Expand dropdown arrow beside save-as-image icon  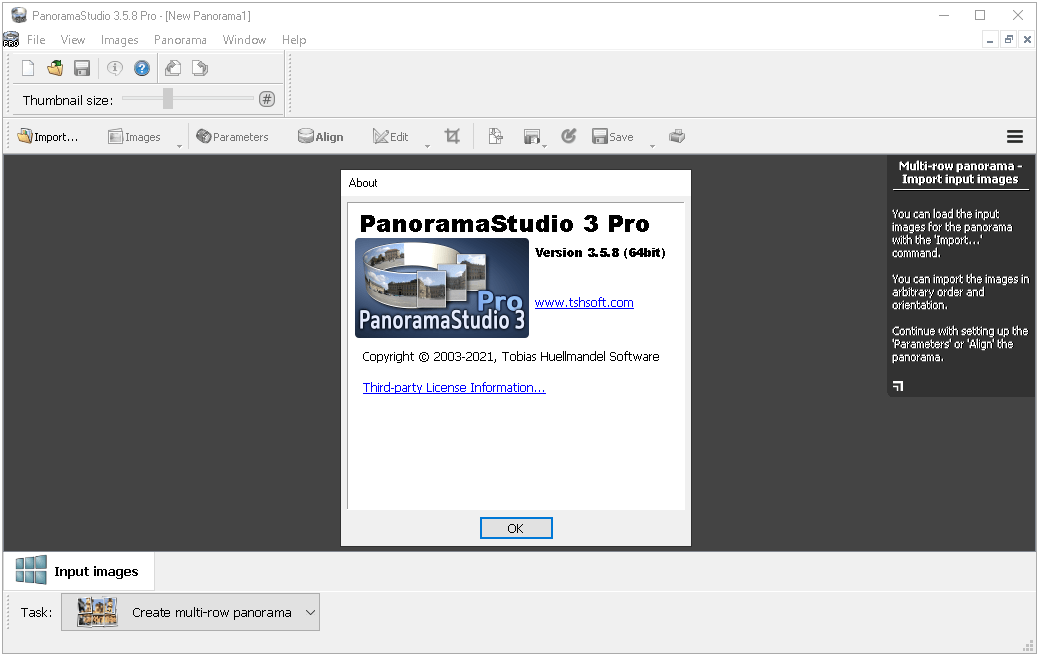(545, 145)
